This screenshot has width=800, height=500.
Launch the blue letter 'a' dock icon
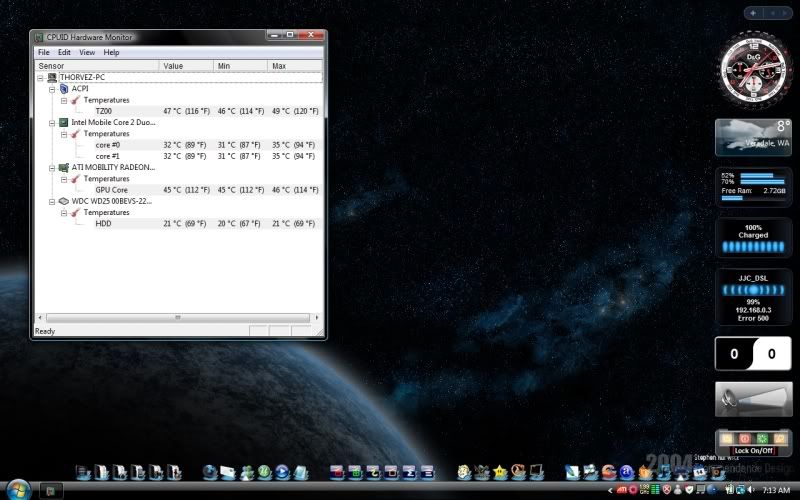click(x=627, y=472)
